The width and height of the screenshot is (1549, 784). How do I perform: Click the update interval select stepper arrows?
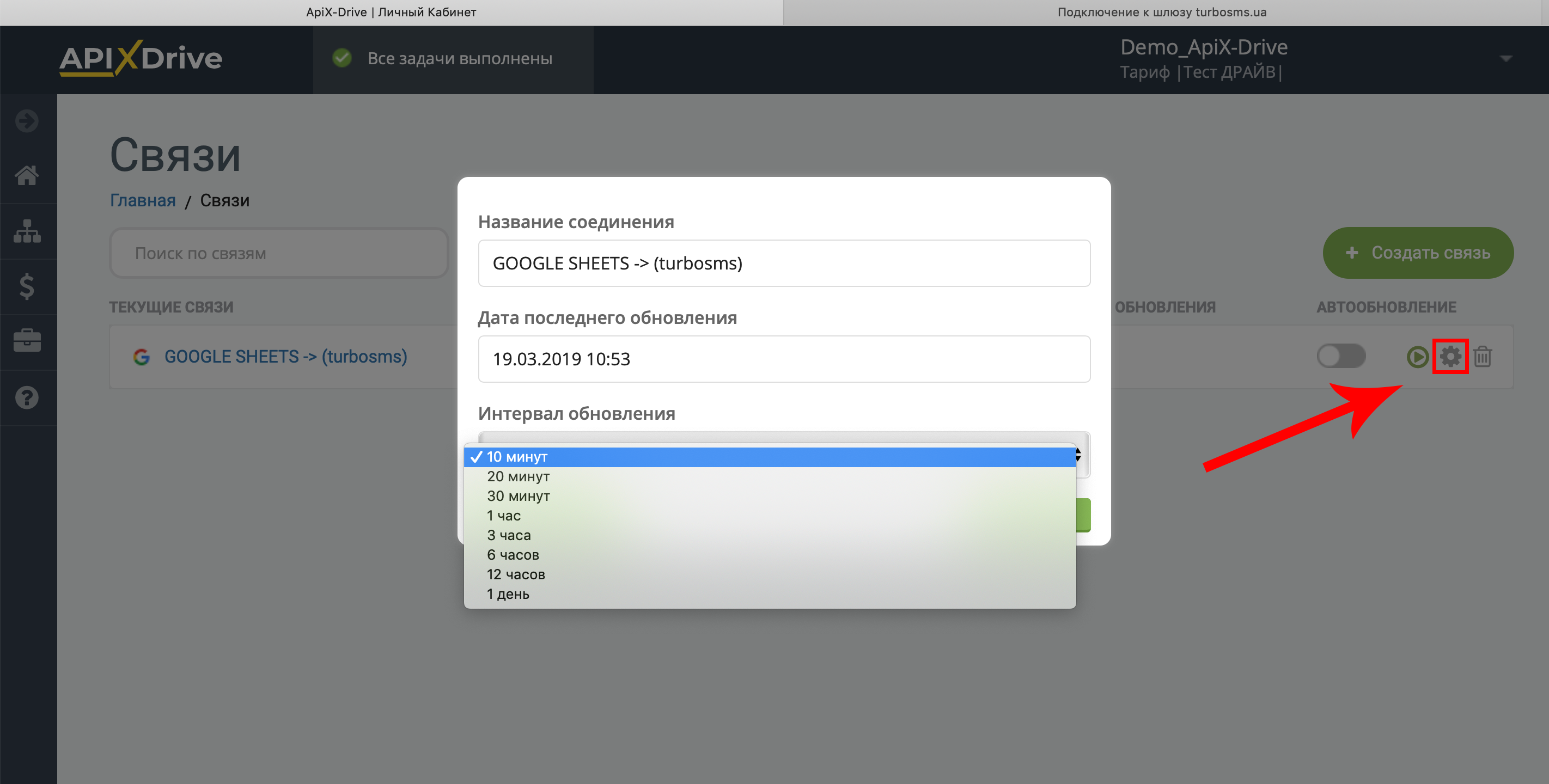(1079, 455)
